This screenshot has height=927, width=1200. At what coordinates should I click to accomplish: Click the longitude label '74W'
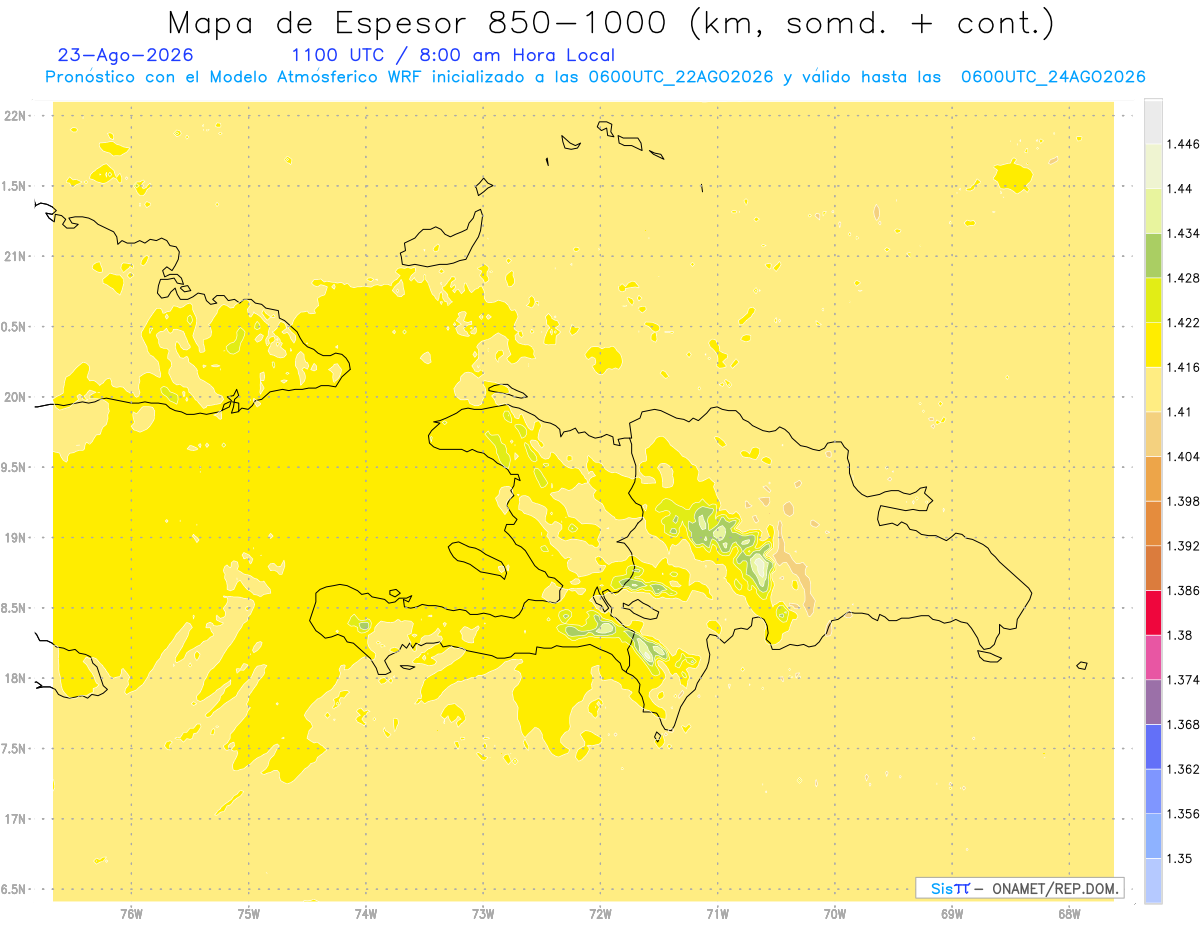[x=366, y=914]
